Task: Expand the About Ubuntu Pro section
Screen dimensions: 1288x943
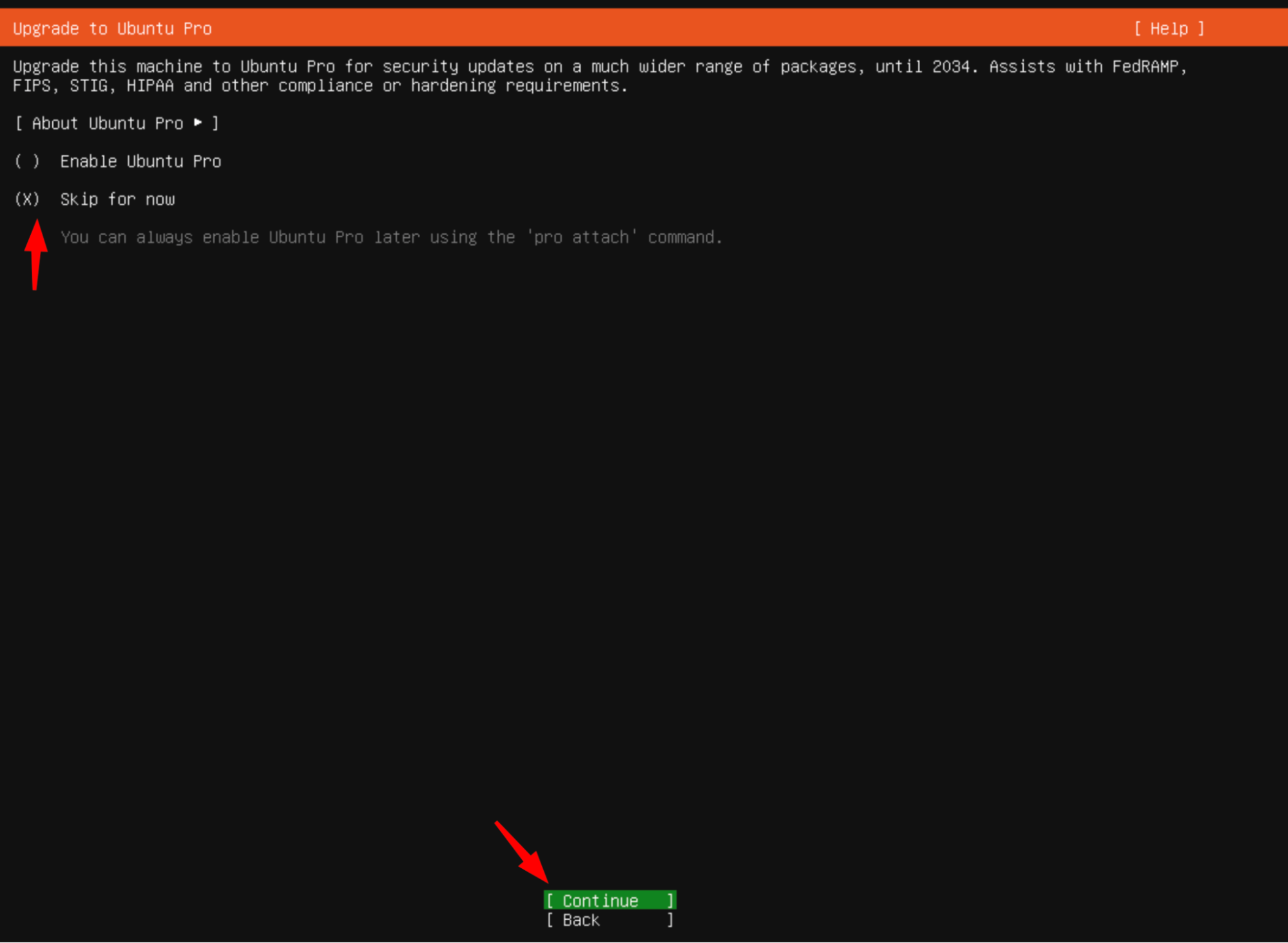Action: coord(117,123)
